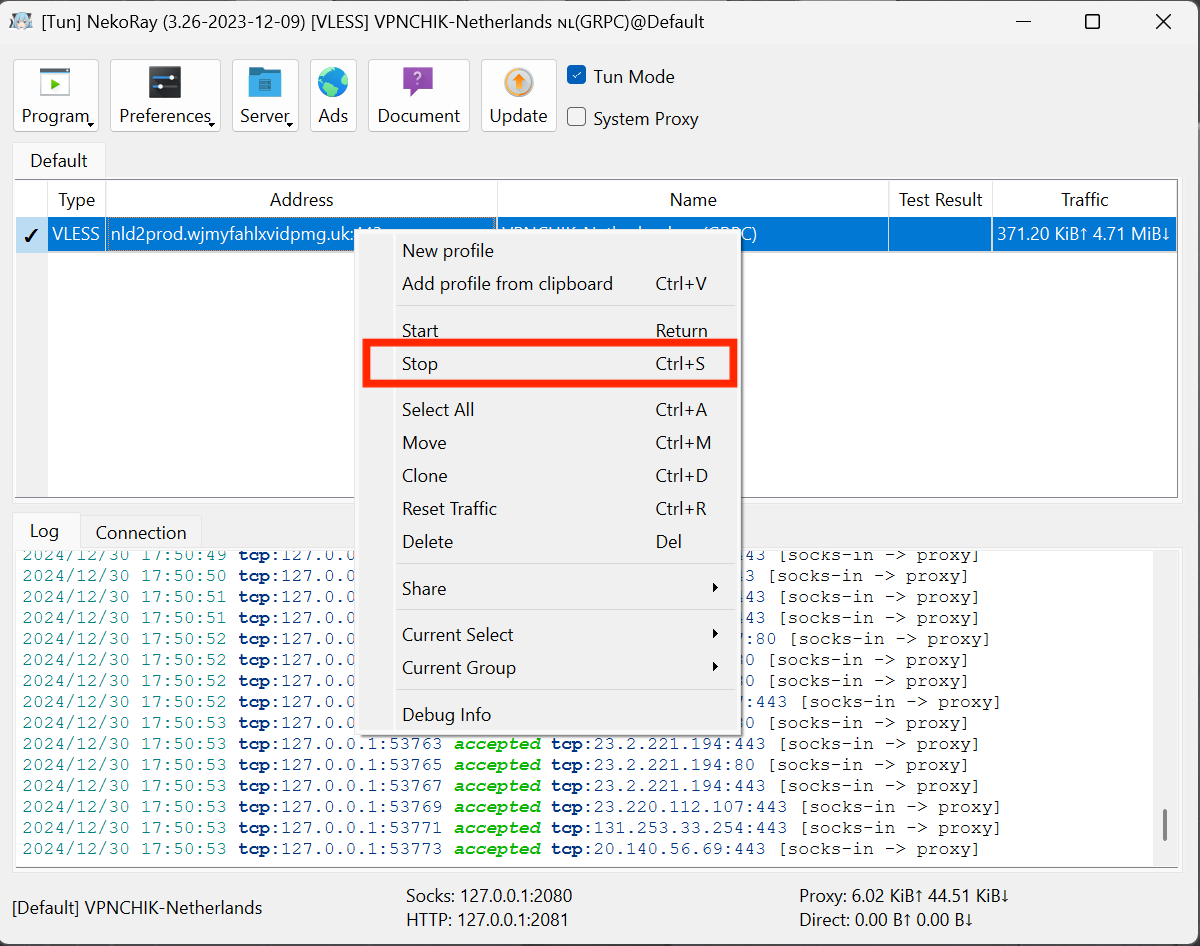This screenshot has width=1200, height=946.
Task: Open the Document help icon
Action: [x=418, y=82]
